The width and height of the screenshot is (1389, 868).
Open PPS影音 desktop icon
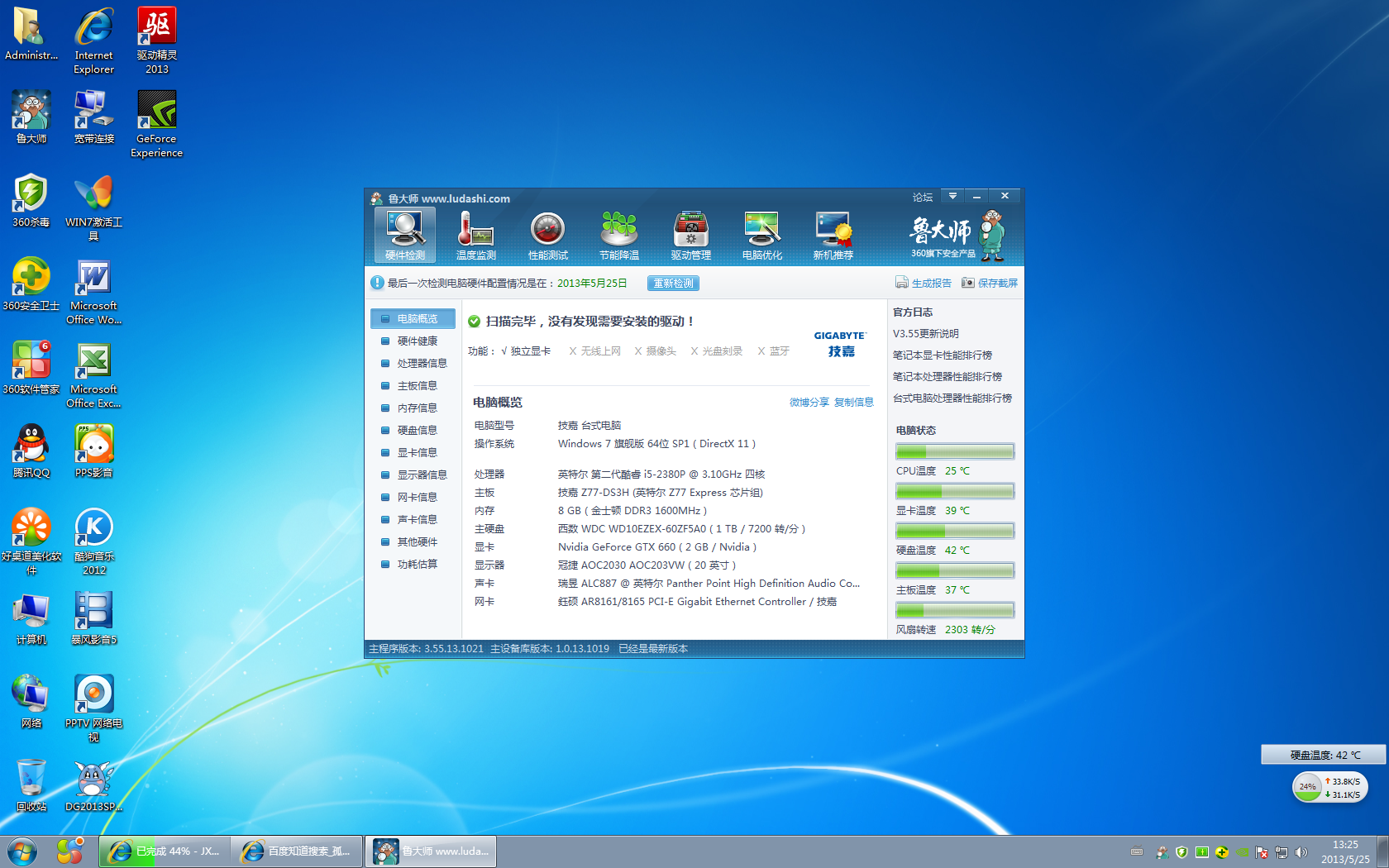click(94, 451)
